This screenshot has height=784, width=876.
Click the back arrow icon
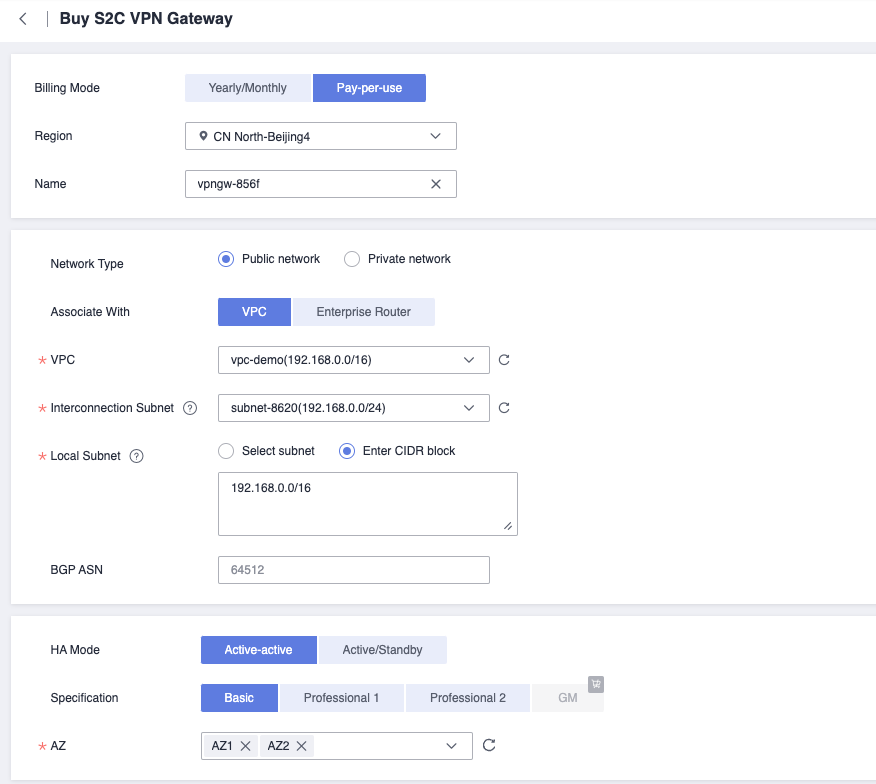[23, 19]
